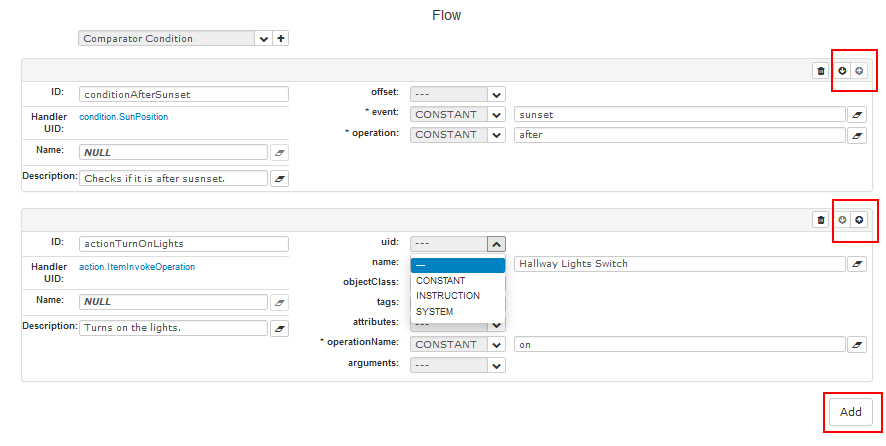Clear the sunset event value with eraser
Viewport: 886px width, 446px height.
[857, 115]
